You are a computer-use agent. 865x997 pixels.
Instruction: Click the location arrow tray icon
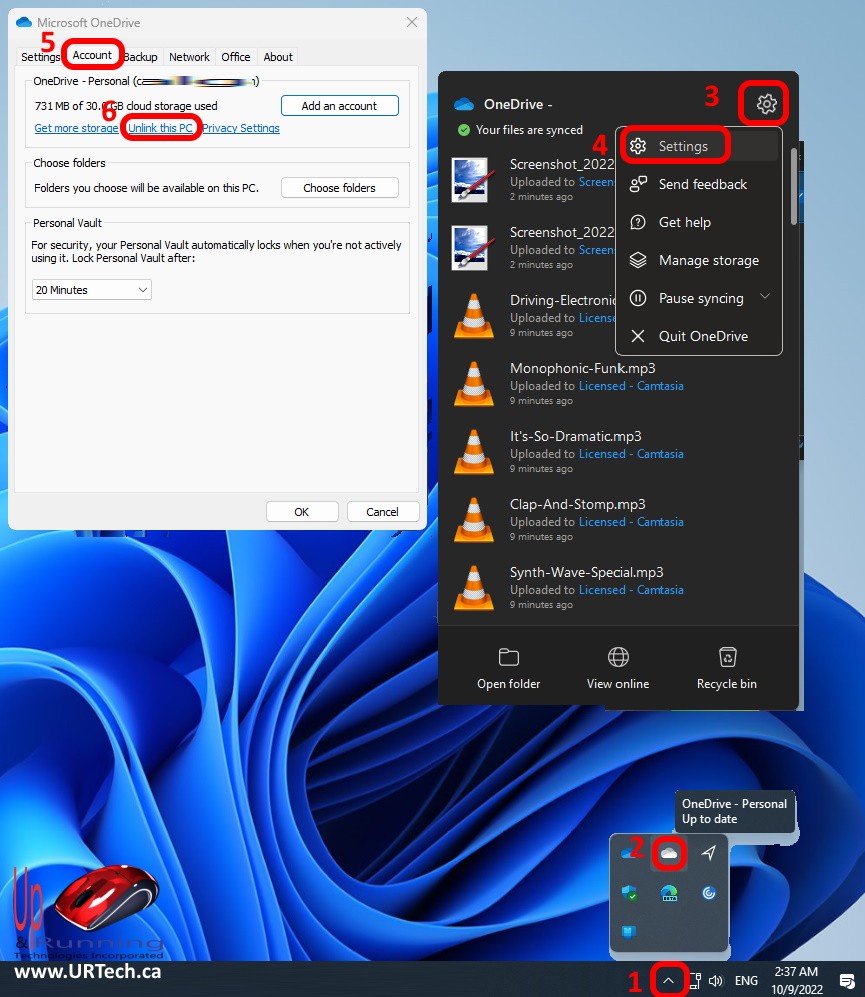[708, 853]
